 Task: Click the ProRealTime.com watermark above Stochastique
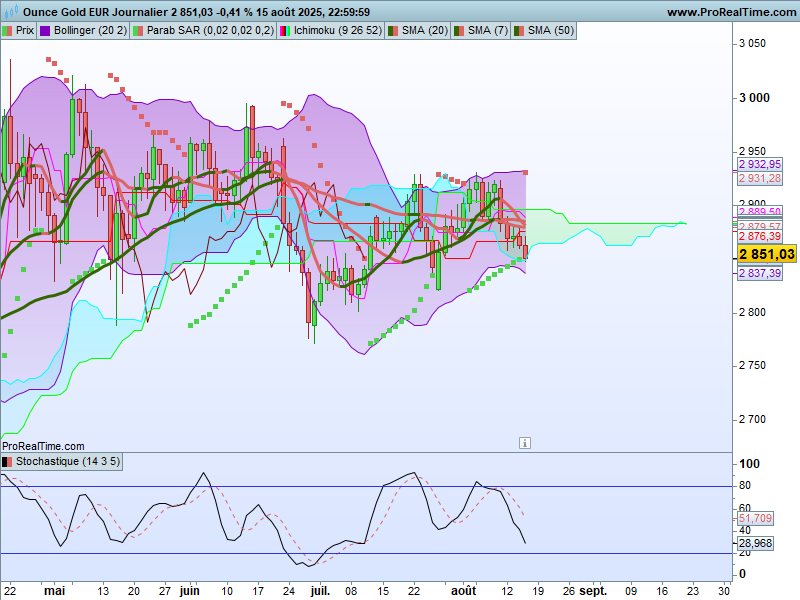point(43,446)
